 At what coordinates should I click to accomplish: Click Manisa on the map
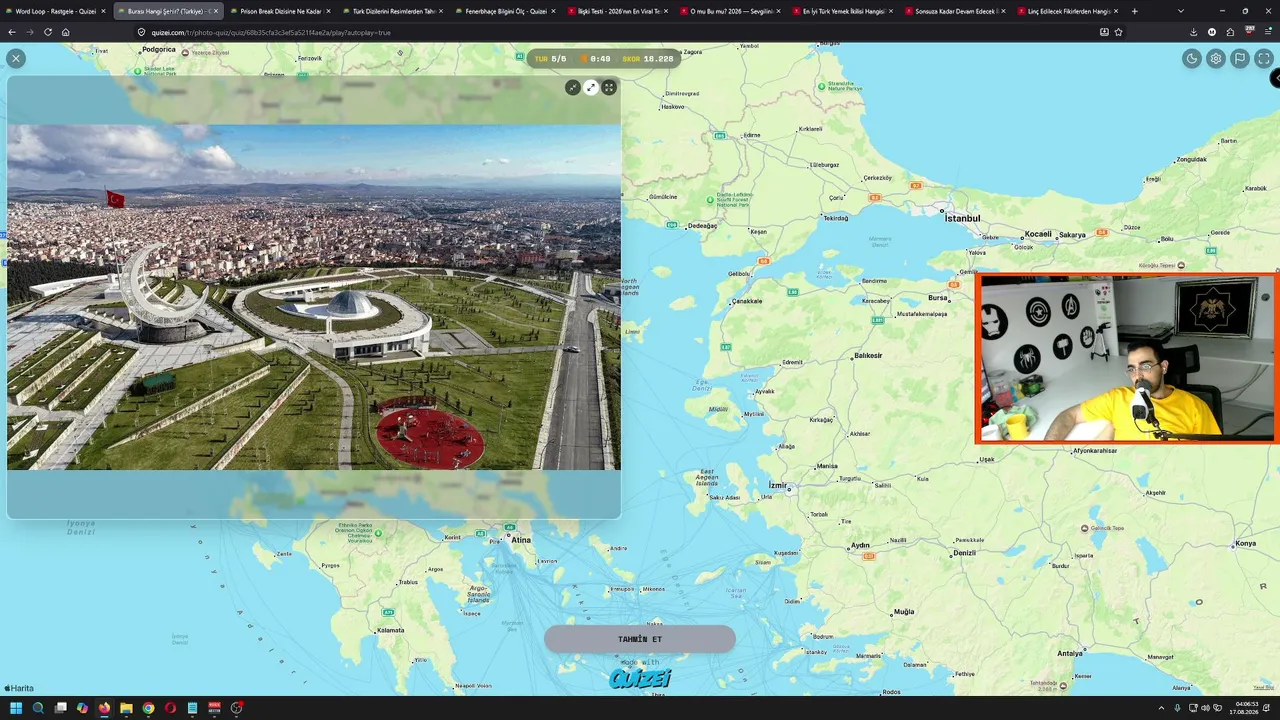(x=827, y=466)
